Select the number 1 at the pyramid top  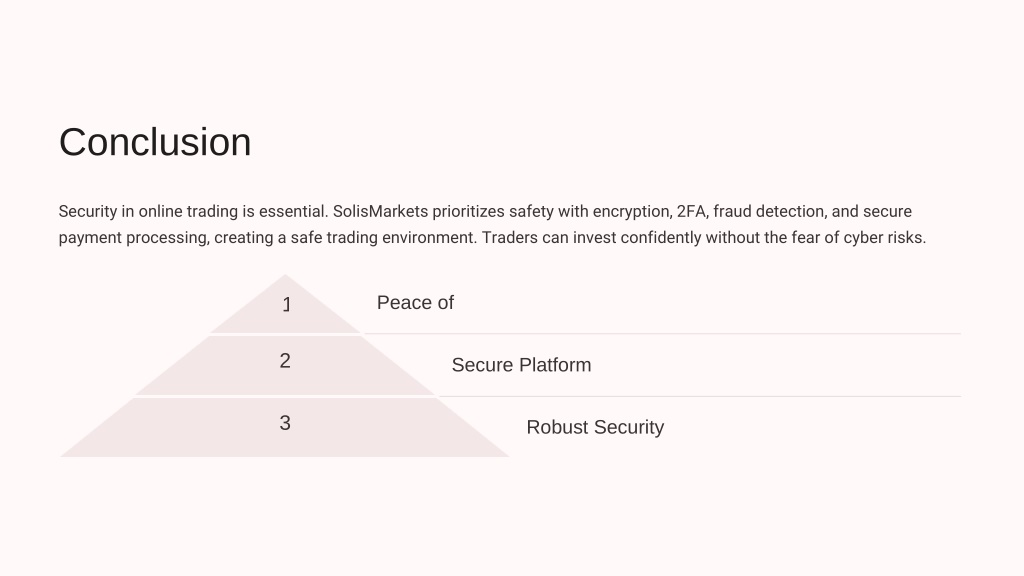click(x=286, y=304)
